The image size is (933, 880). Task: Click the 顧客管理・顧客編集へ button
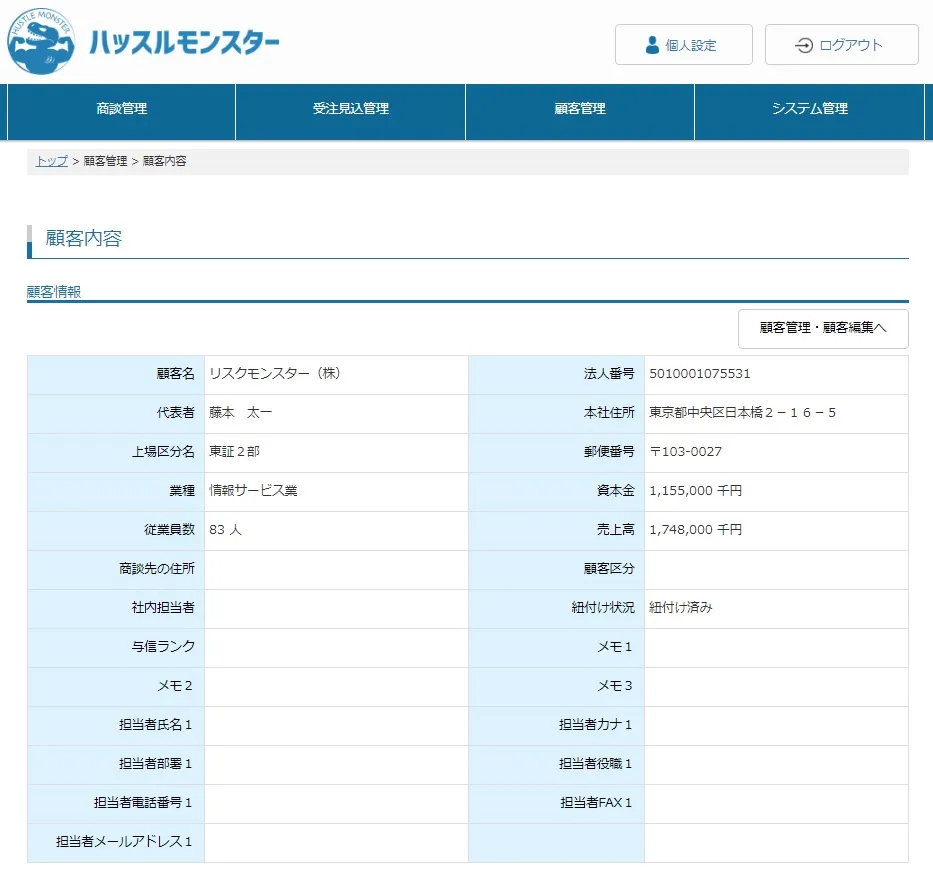[823, 328]
